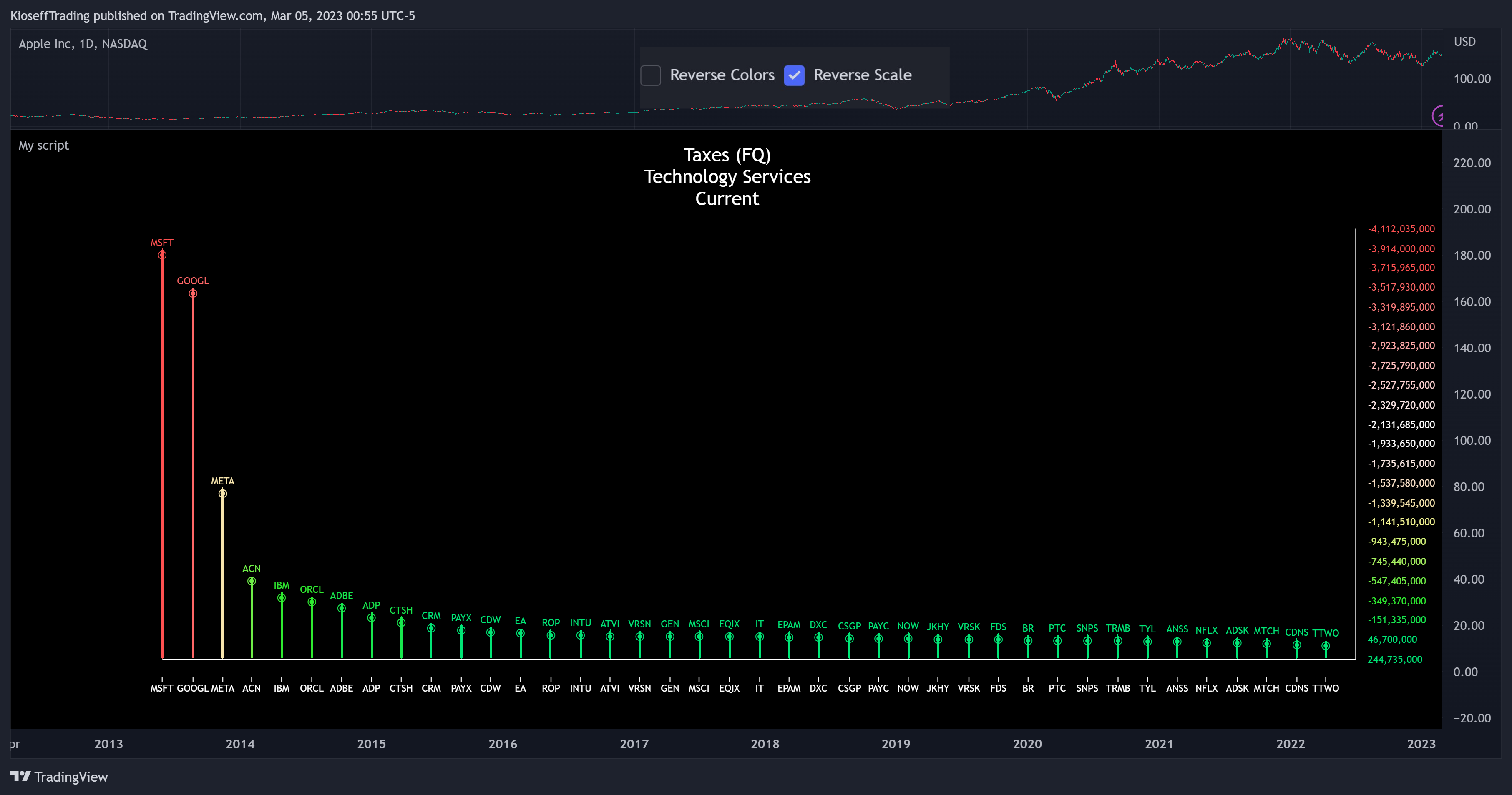Click the 2022 time axis label
This screenshot has width=1512, height=795.
point(1291,744)
